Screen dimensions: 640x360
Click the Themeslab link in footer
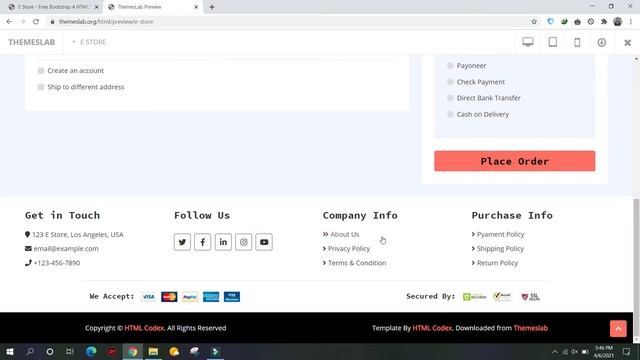point(531,328)
